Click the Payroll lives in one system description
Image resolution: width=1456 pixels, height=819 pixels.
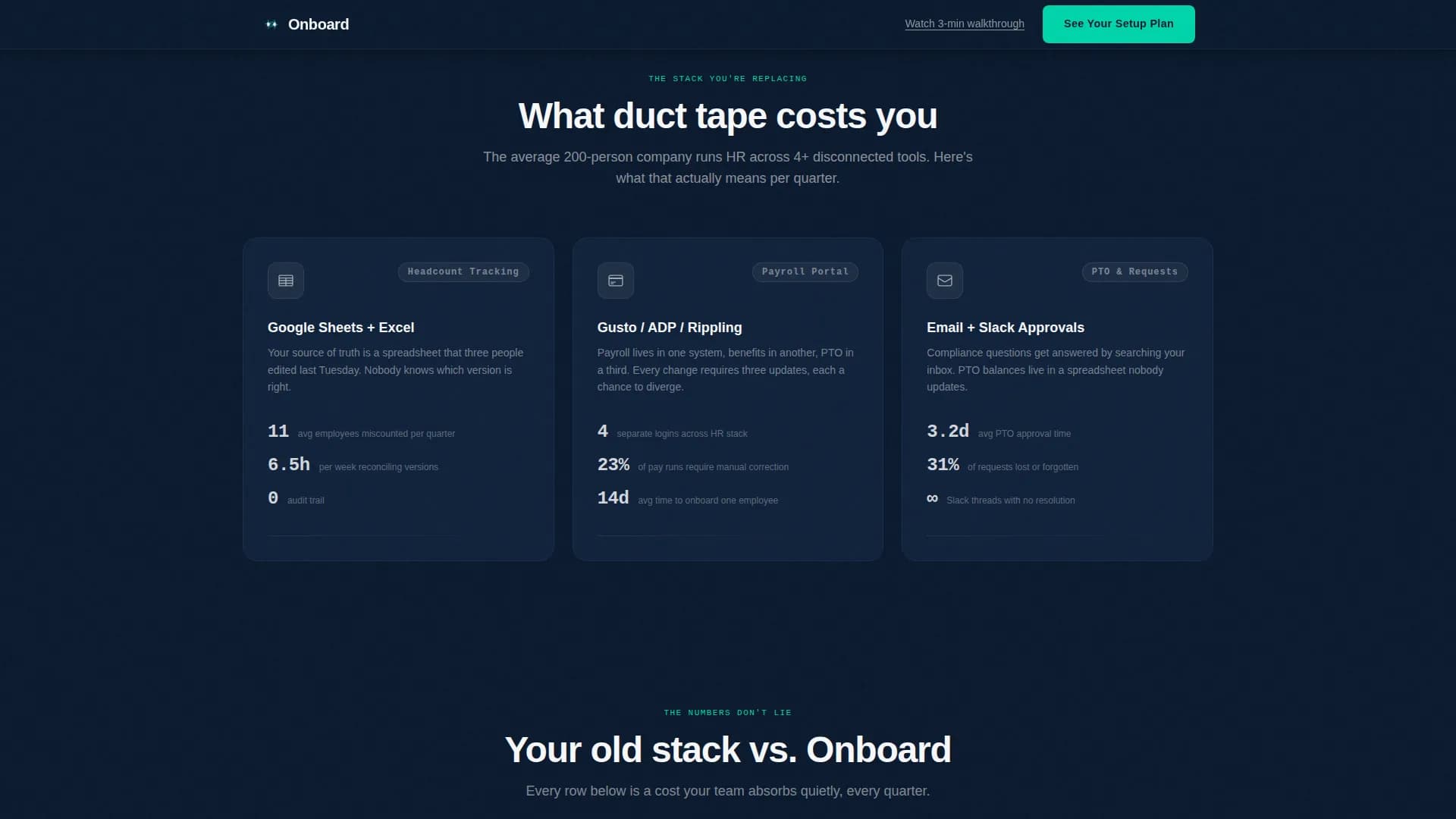point(725,370)
